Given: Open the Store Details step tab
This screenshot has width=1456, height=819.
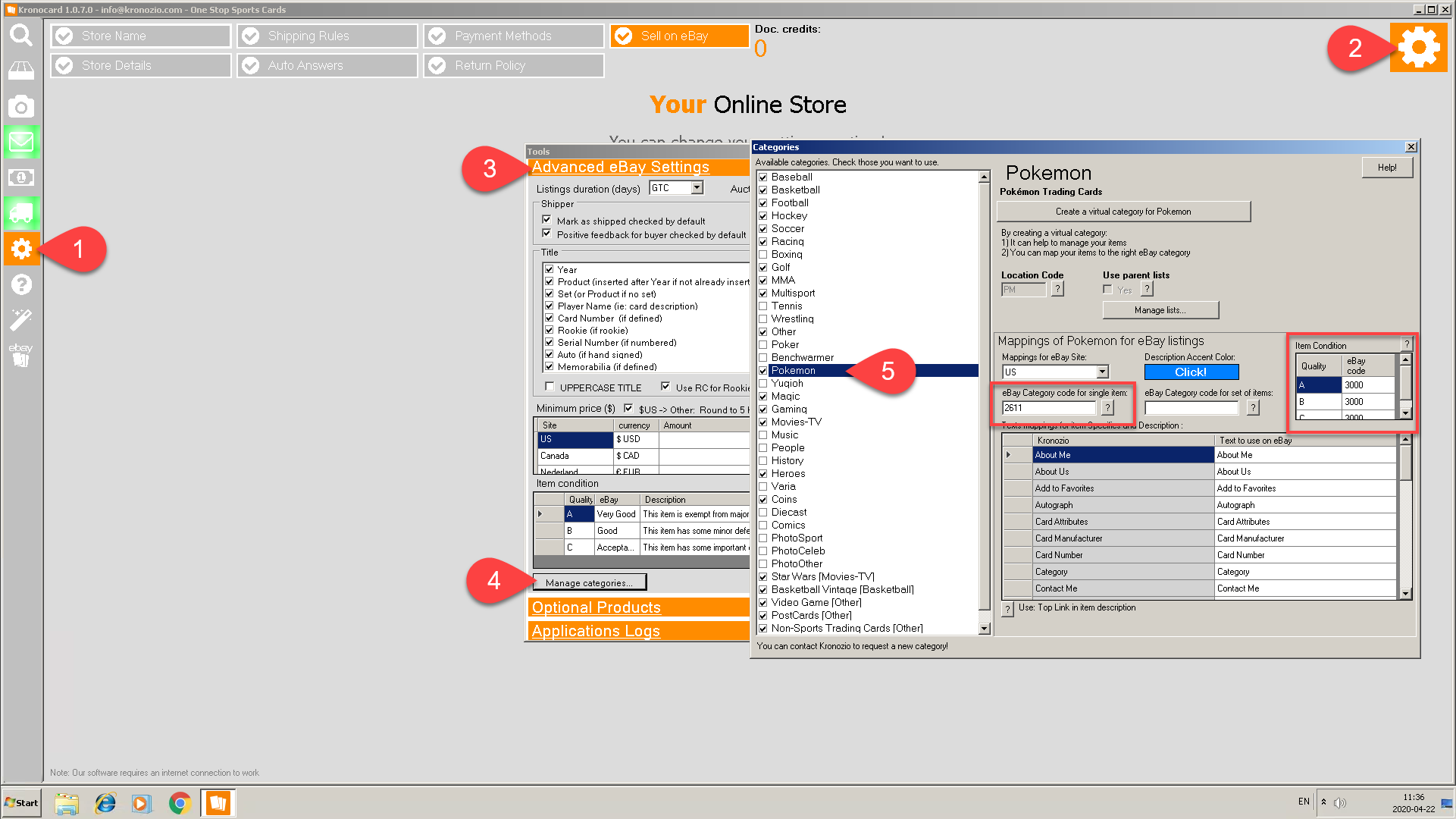Looking at the screenshot, I should [x=141, y=65].
